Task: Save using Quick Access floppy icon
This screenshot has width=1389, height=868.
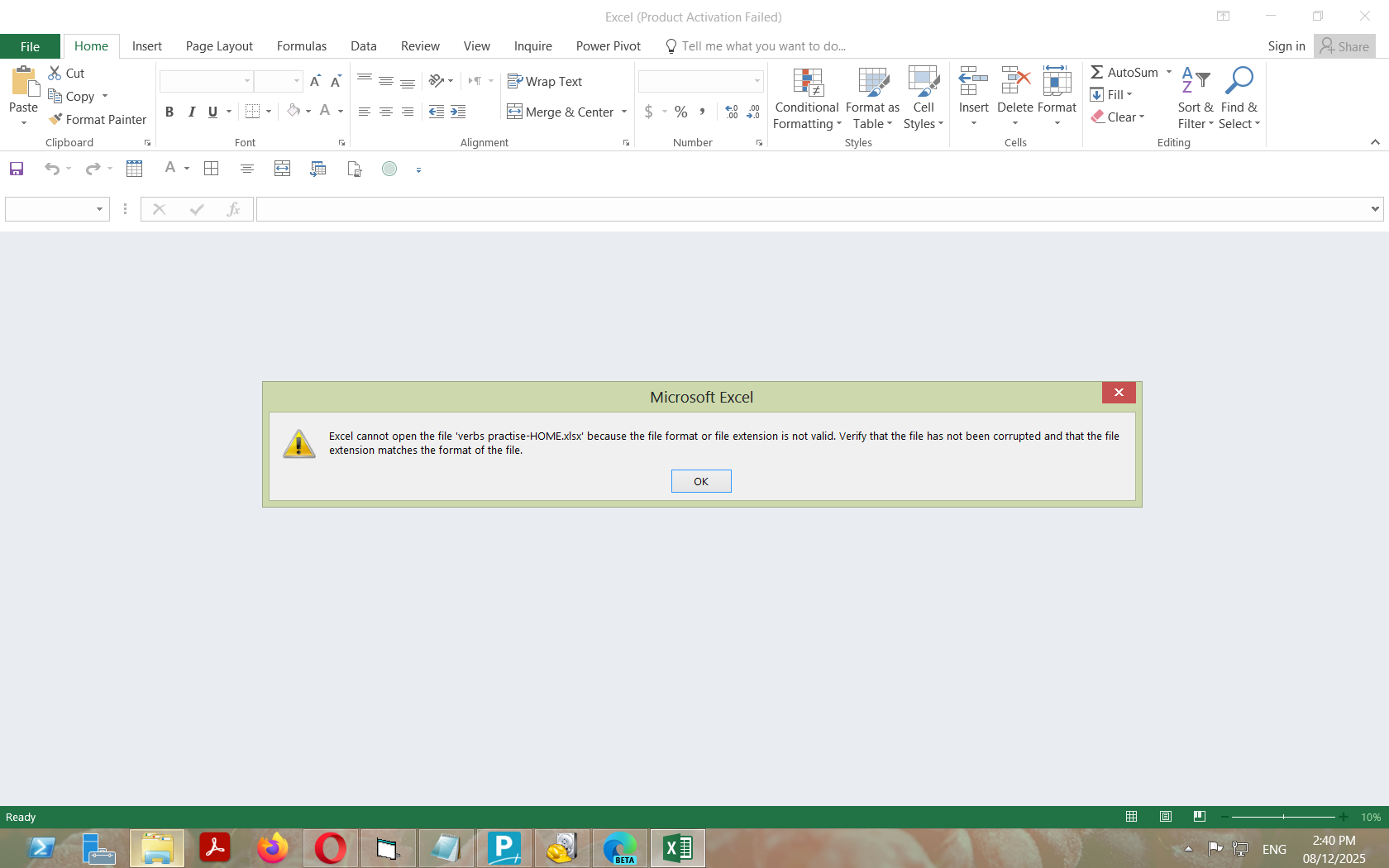Action: (17, 169)
